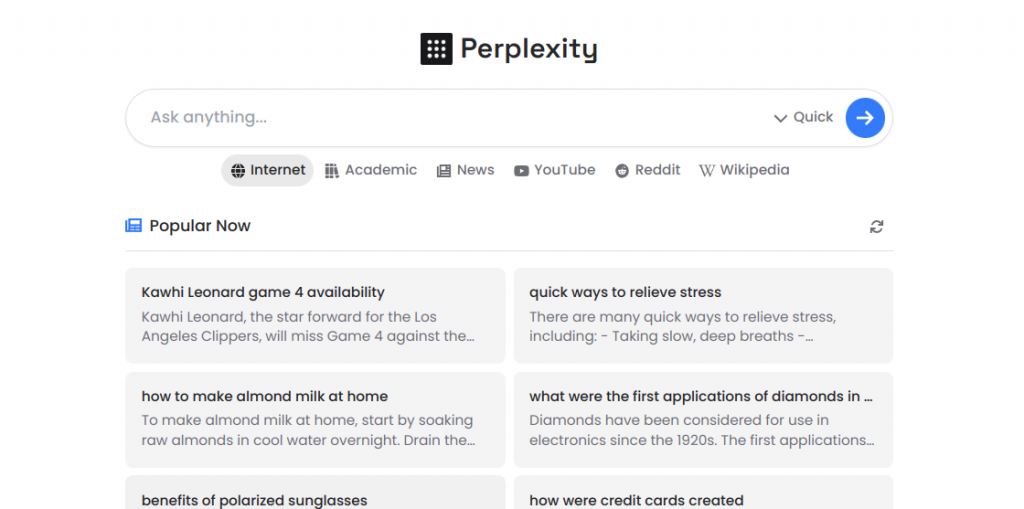Screen dimensions: 1024x509
Task: Select the Academic focus tab
Action: 370,171
